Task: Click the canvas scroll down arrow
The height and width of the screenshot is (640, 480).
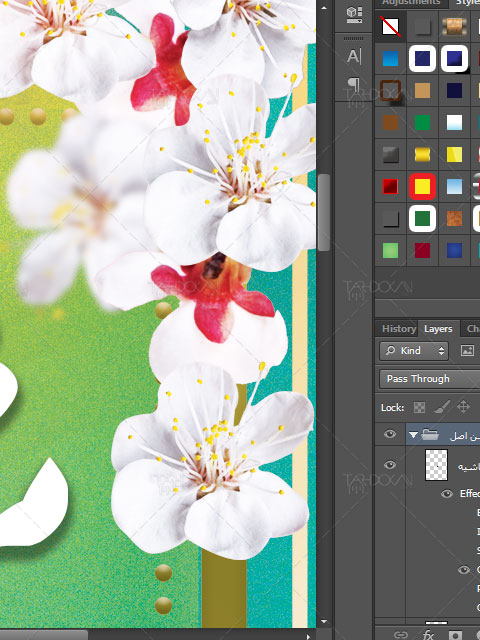Action: click(324, 622)
